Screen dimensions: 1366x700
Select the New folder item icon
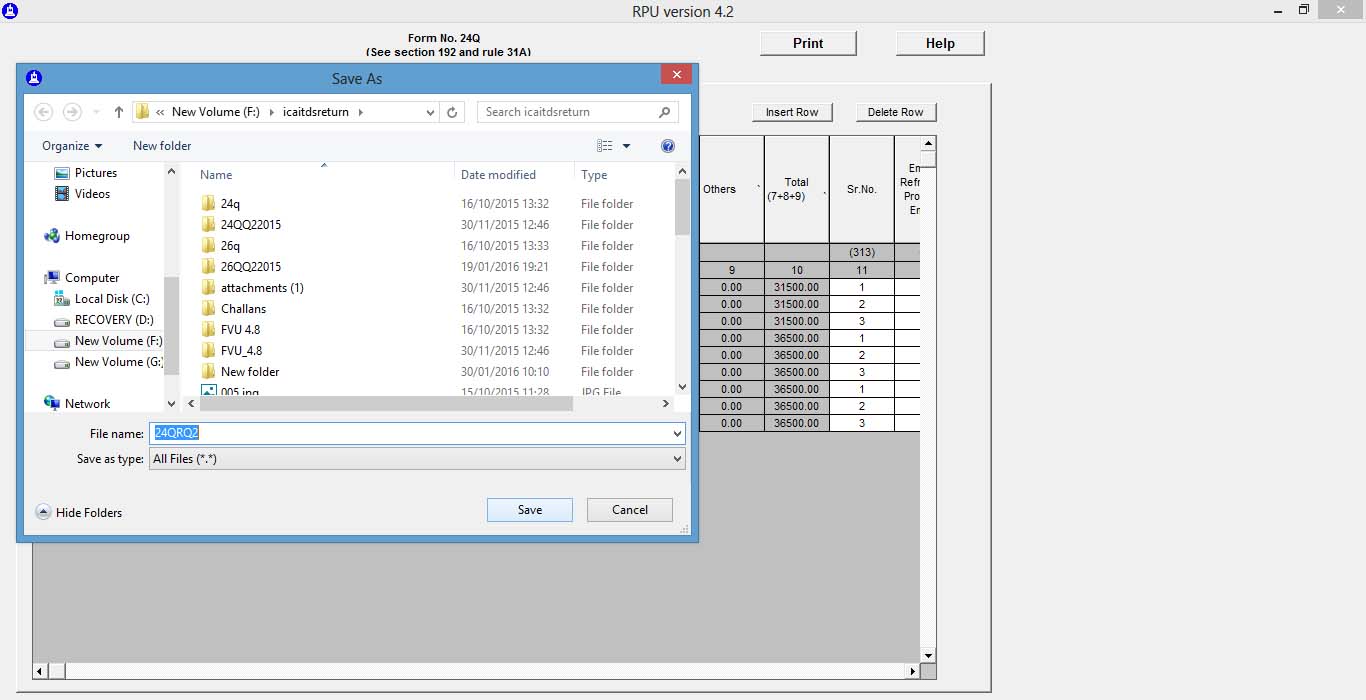pyautogui.click(x=208, y=372)
